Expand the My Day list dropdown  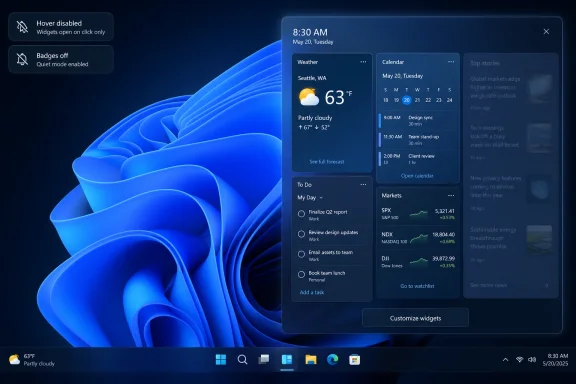coord(310,198)
